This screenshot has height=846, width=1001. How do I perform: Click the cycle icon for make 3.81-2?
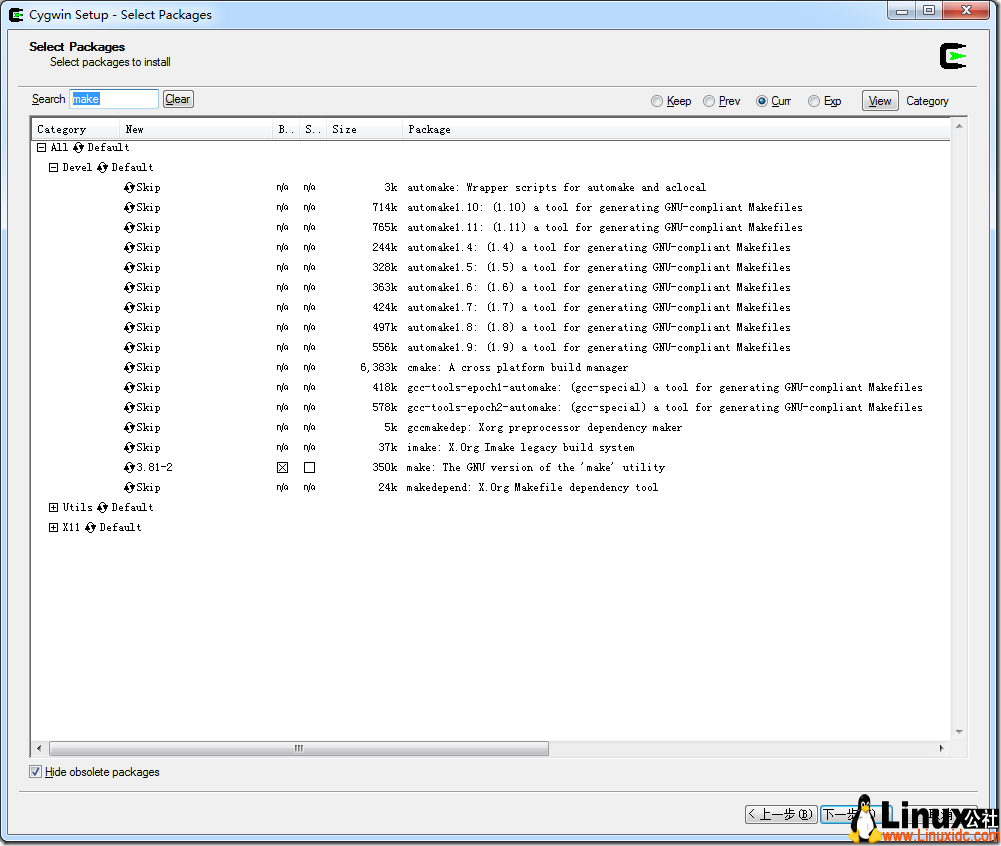(x=130, y=468)
